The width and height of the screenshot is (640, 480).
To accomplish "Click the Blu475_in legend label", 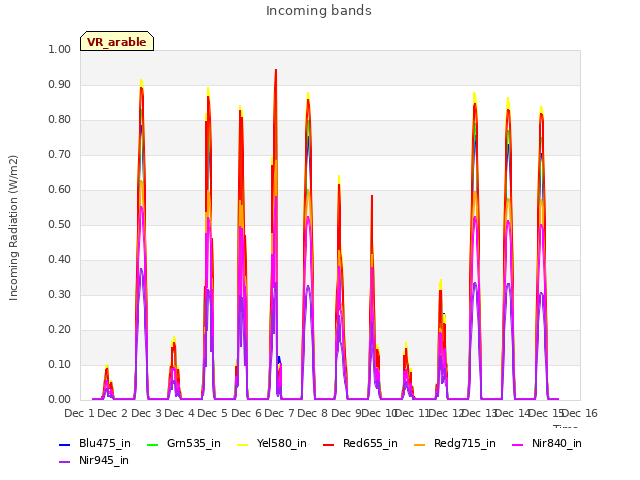I will tap(105, 443).
